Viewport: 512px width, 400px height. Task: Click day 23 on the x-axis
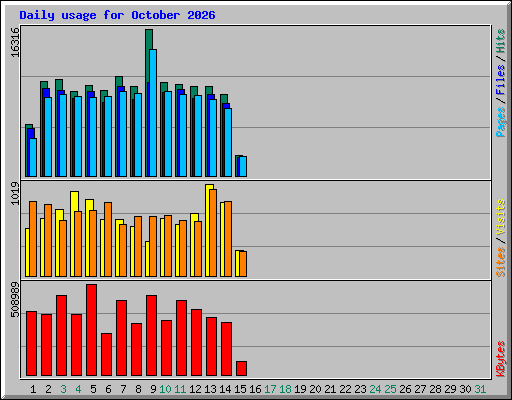360,389
